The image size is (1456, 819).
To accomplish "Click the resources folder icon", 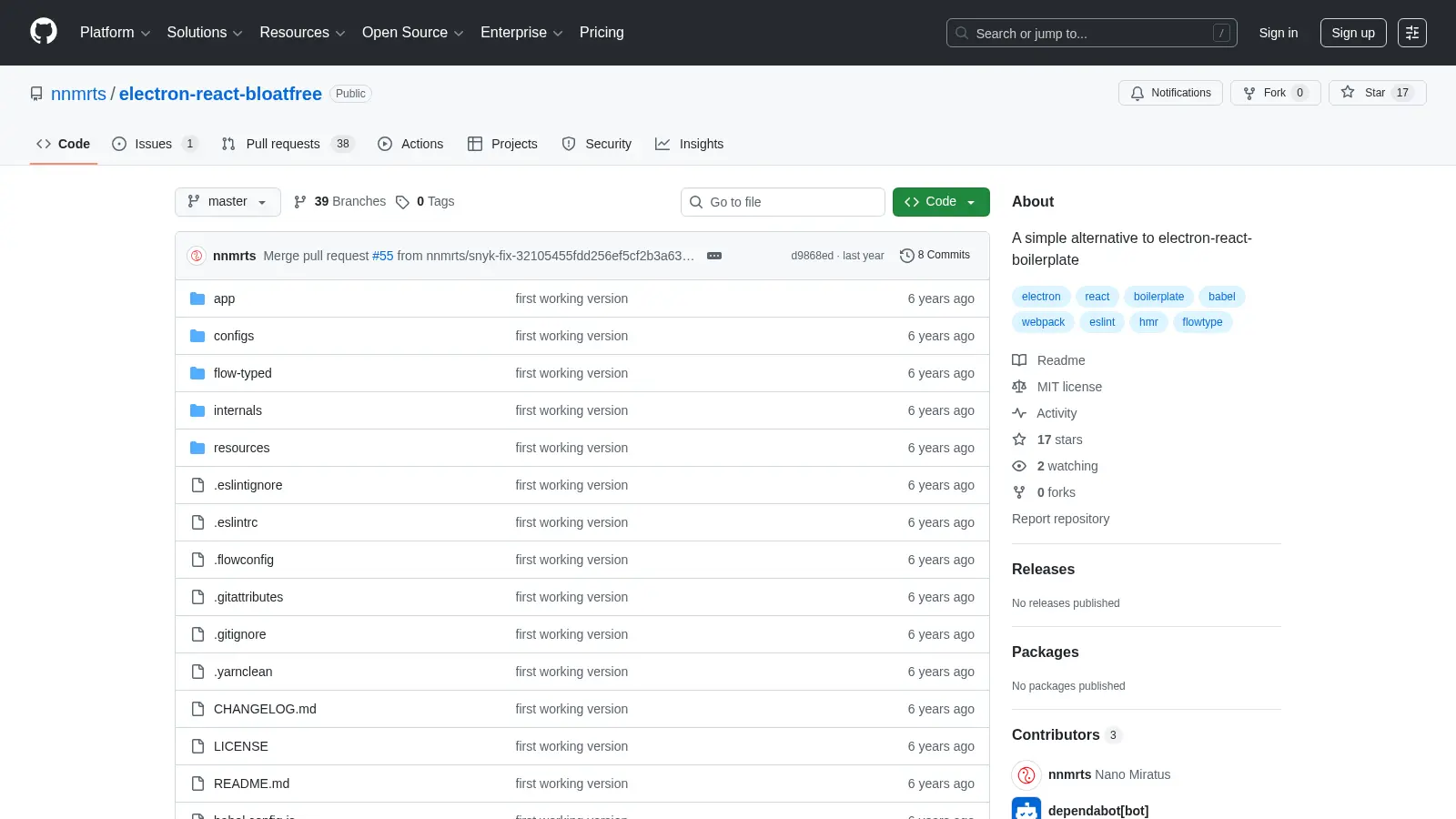I will coord(197,448).
